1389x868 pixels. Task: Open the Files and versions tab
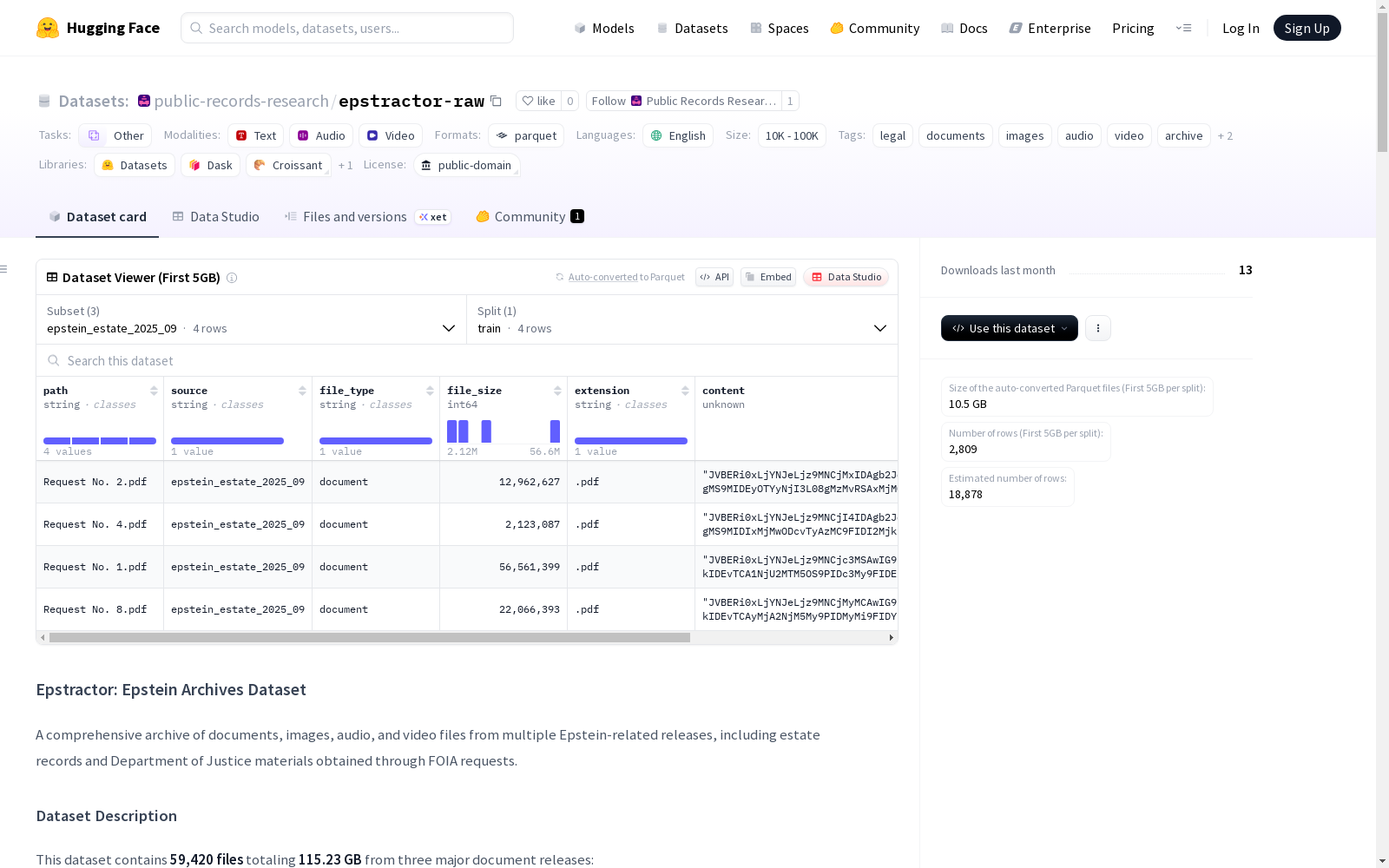coord(367,217)
